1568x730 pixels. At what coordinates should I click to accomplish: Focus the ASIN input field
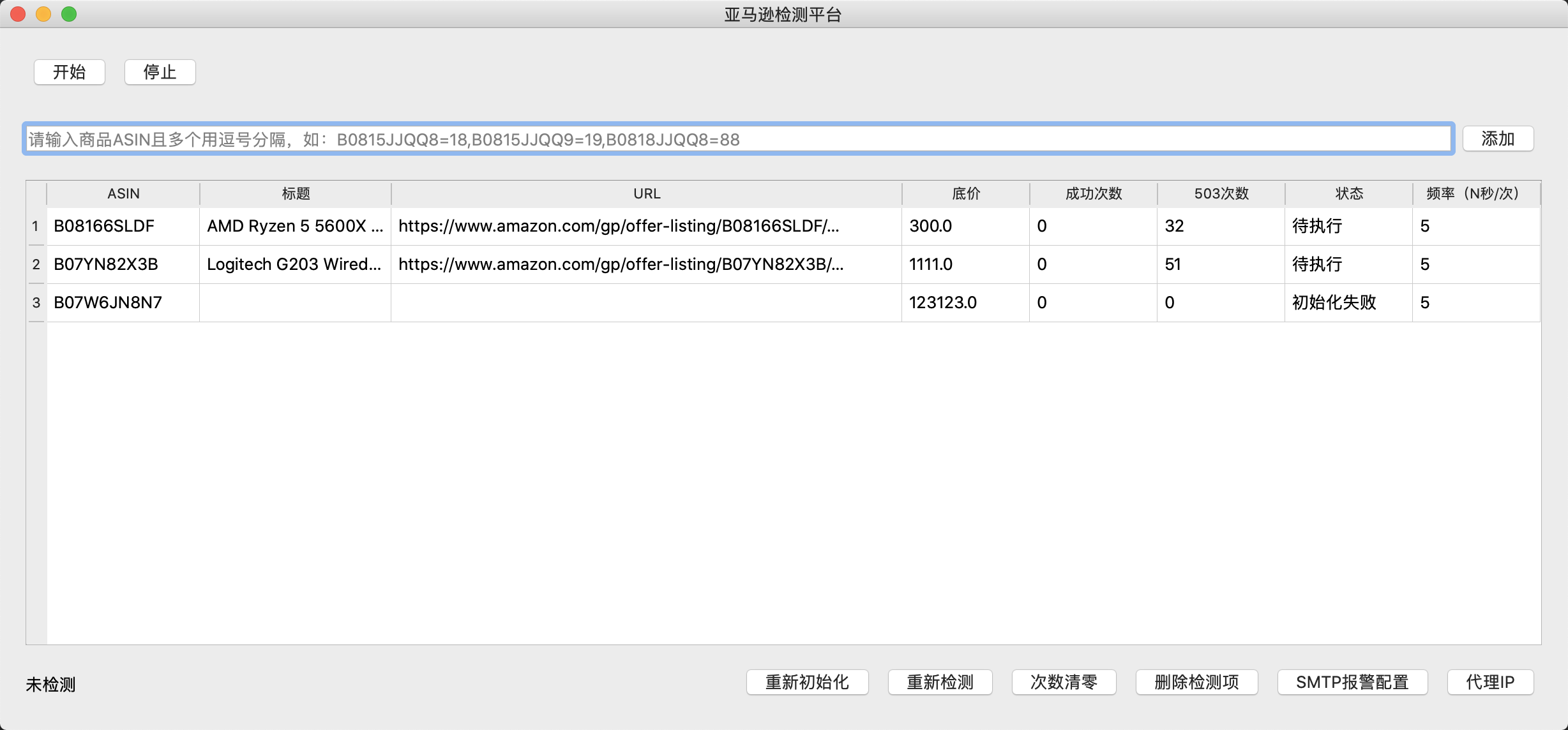point(739,139)
